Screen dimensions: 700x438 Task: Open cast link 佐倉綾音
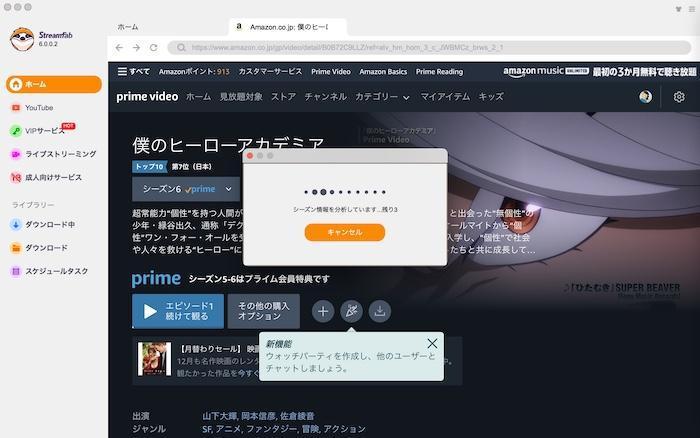(297, 416)
